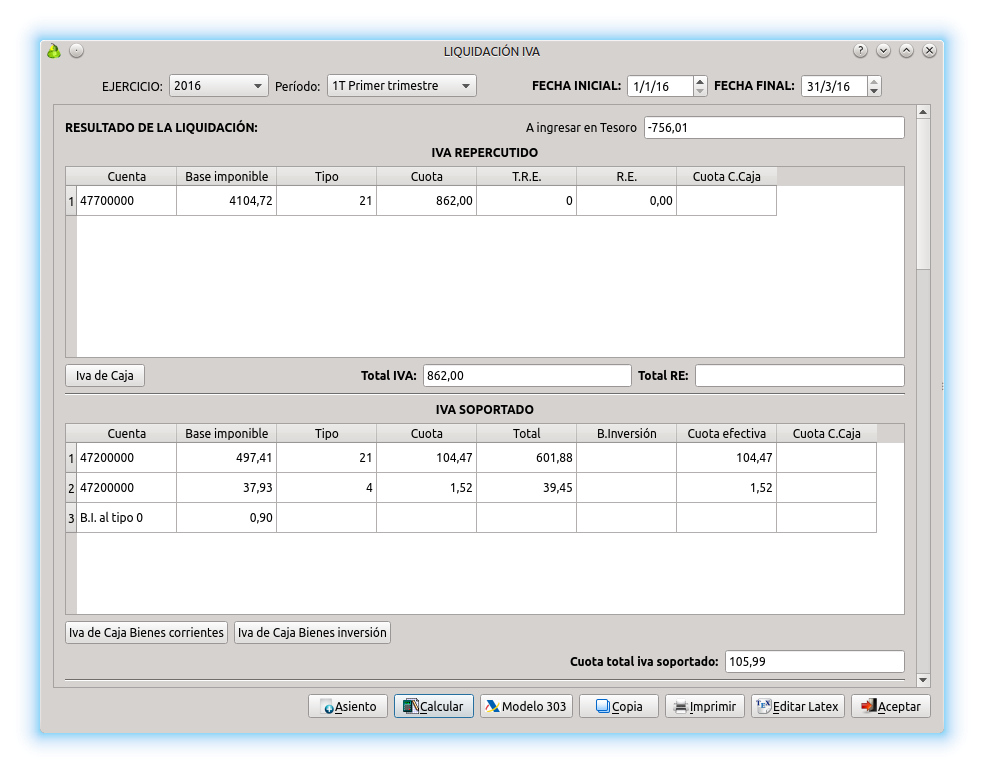Click the R.E. cell 0,00
Viewport: 984px width, 773px height.
(626, 201)
